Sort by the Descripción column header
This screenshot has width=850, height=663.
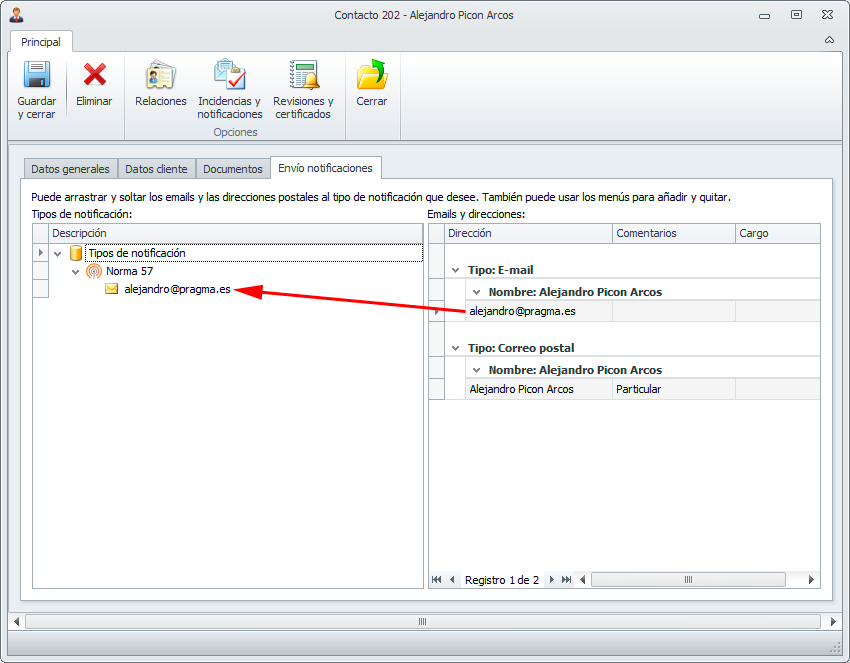tap(236, 233)
